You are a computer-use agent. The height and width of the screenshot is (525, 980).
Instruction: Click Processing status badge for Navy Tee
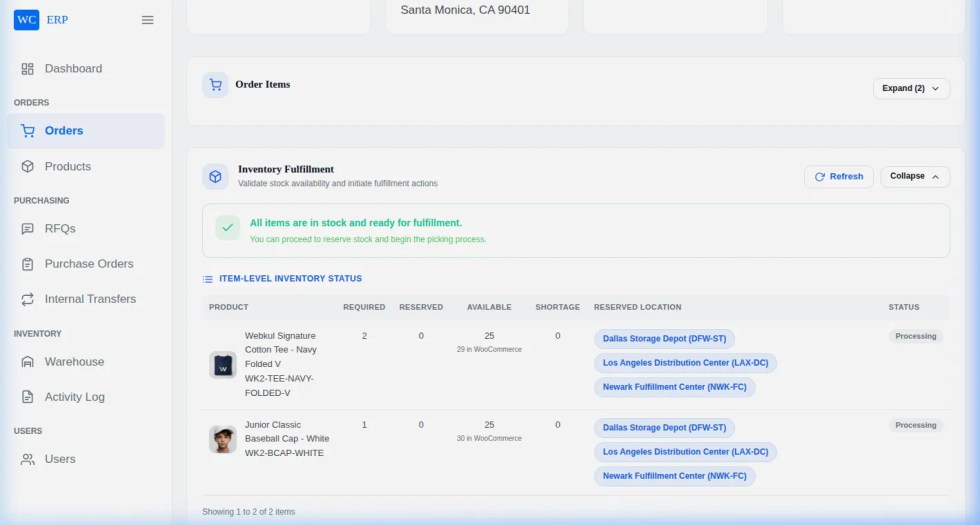(x=916, y=336)
